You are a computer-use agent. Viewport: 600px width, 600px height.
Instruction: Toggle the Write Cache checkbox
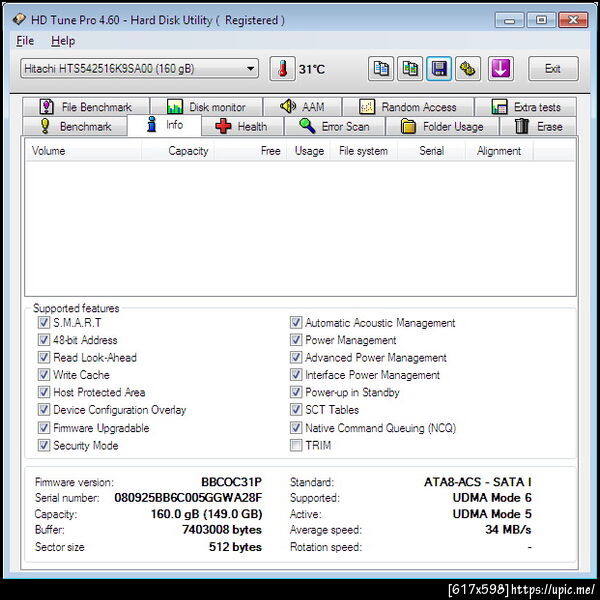[x=44, y=375]
